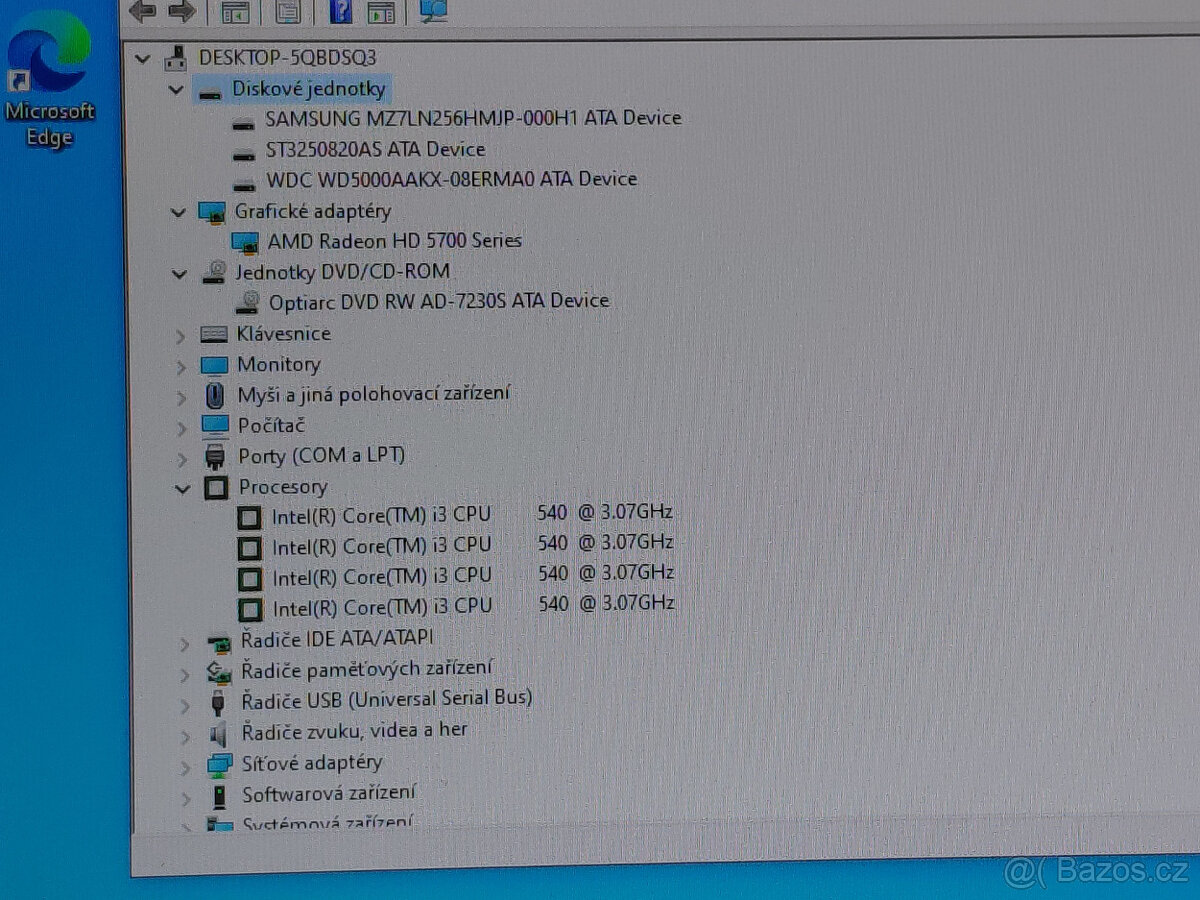This screenshot has height=900, width=1200.
Task: Expand the Klávesnice category
Action: tap(181, 336)
